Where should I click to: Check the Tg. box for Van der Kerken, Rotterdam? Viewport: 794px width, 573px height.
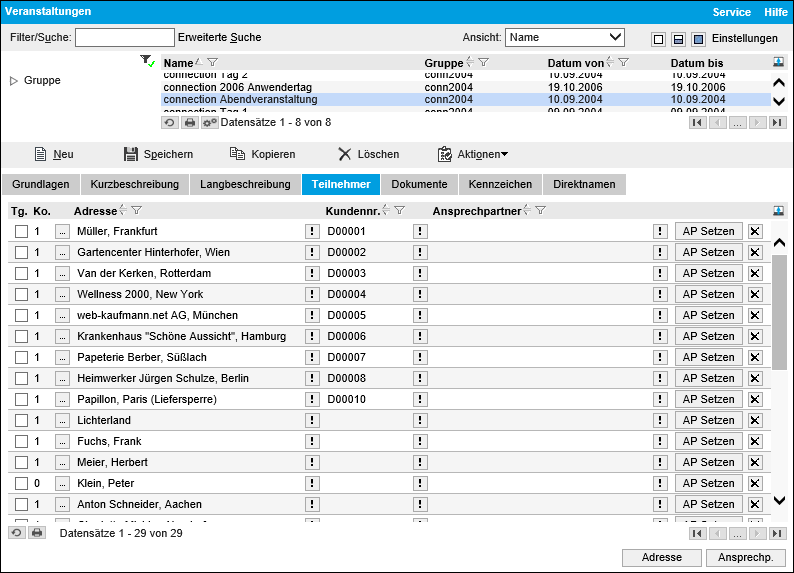(21, 273)
